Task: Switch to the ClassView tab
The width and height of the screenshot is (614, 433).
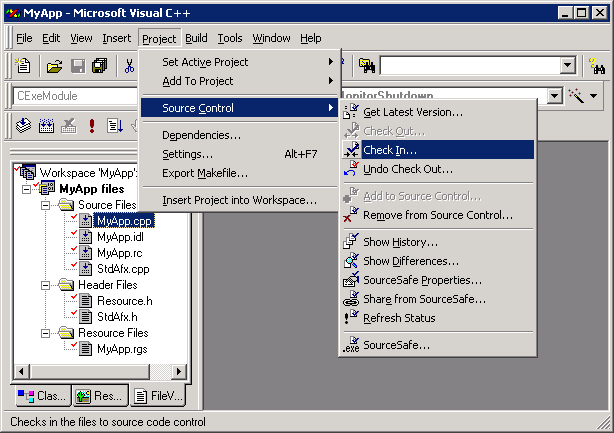Action: click(x=42, y=396)
